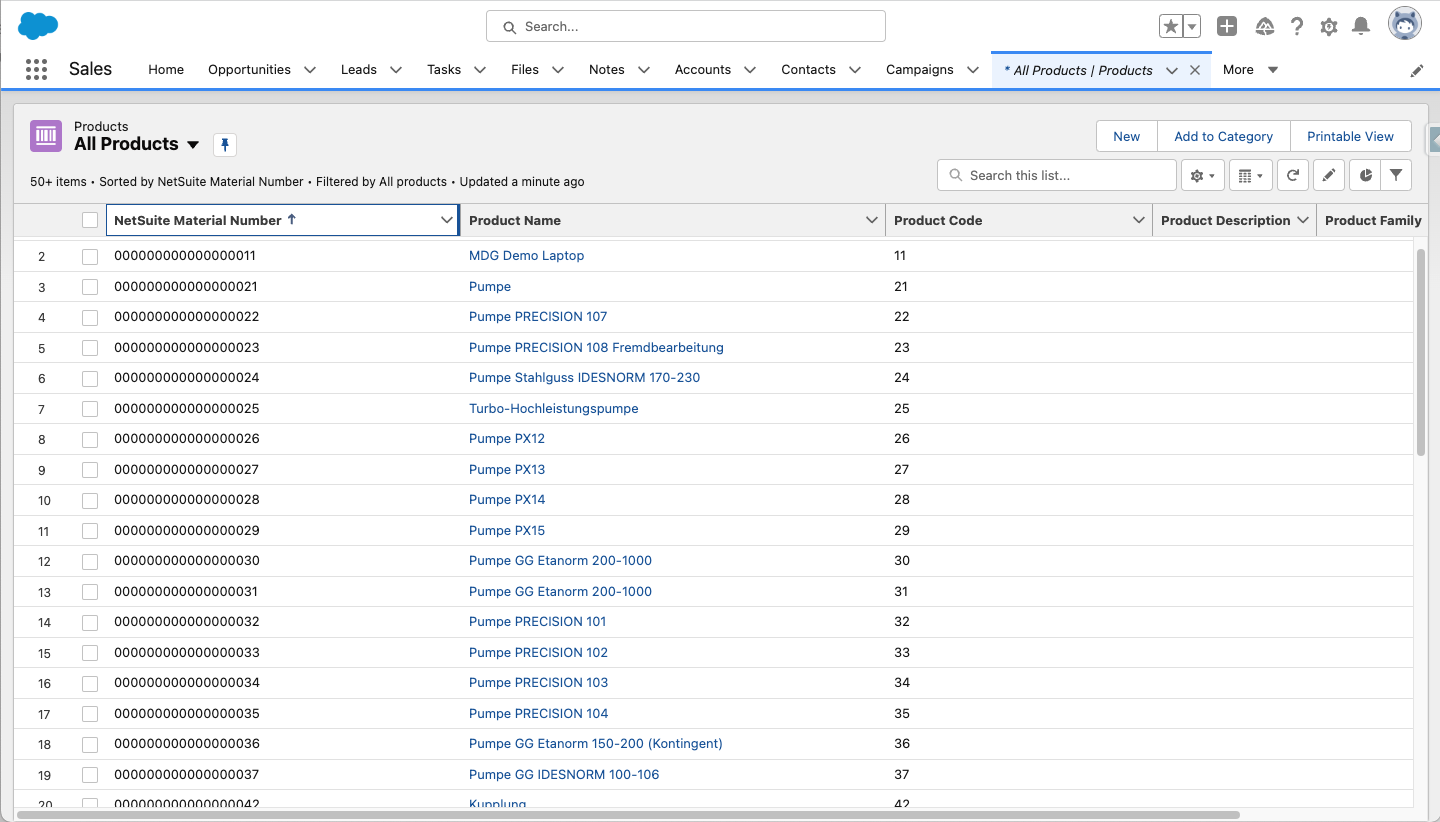Image resolution: width=1440 pixels, height=822 pixels.
Task: Click Product Code cell 37
Action: click(902, 775)
